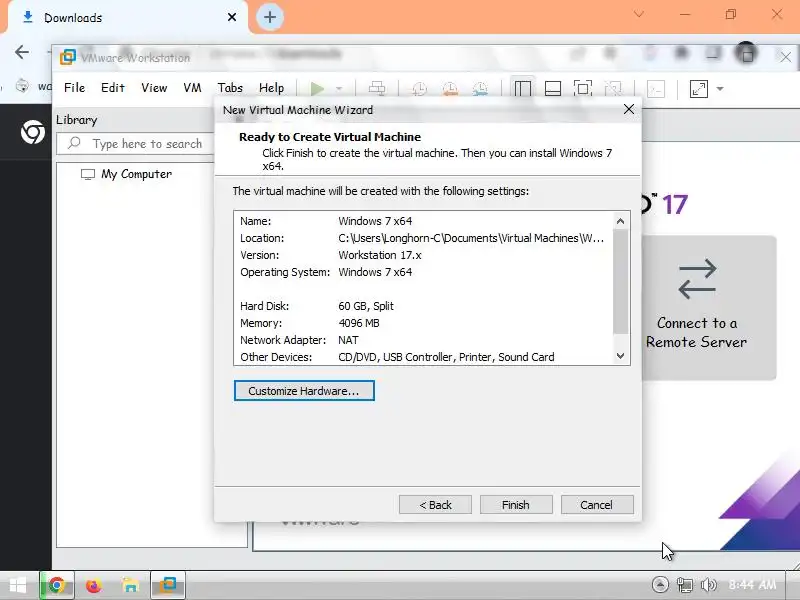Click the File Explorer taskbar icon
This screenshot has width=800, height=600.
131,585
